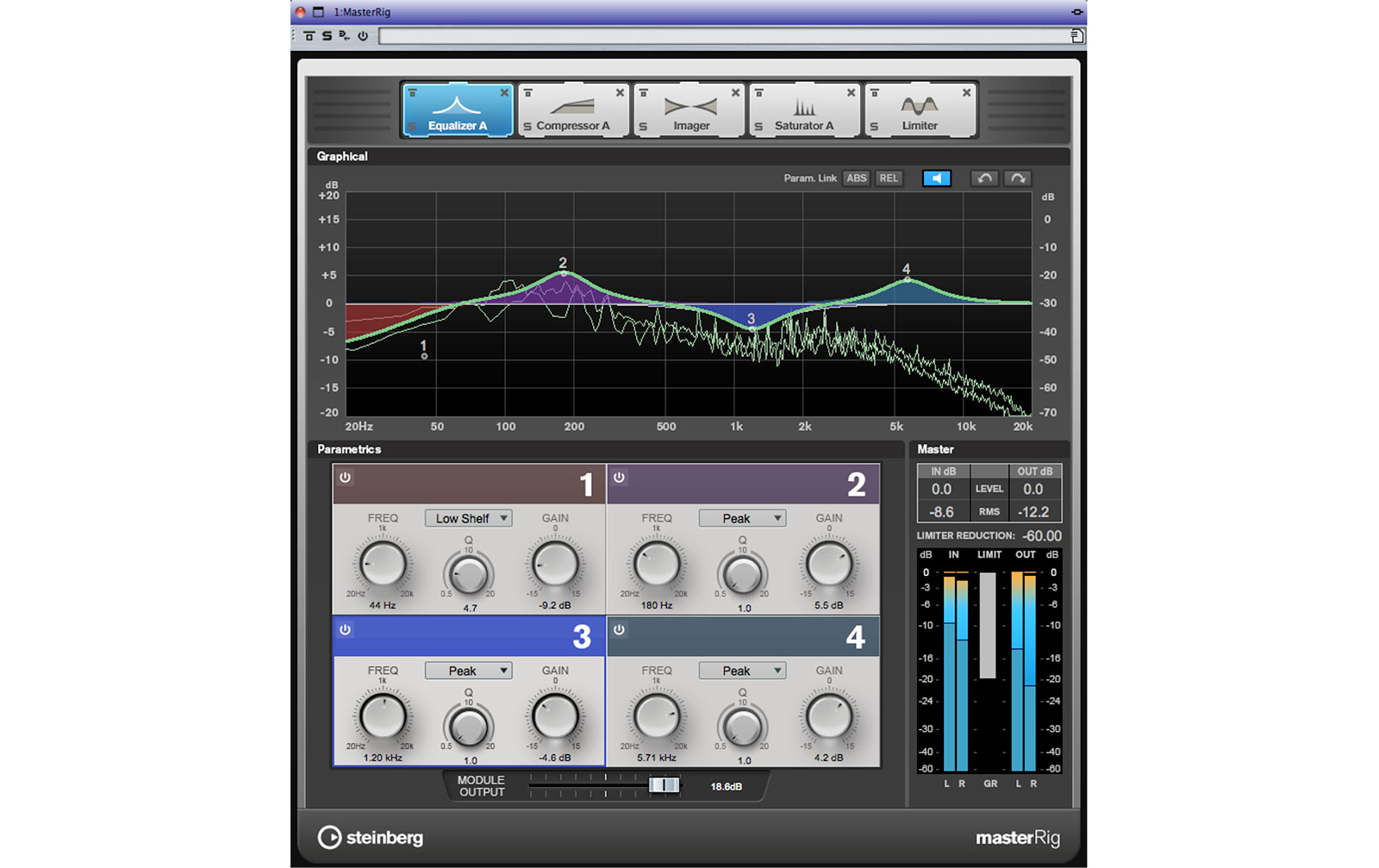Click band 2 GAIN knob

tap(829, 565)
